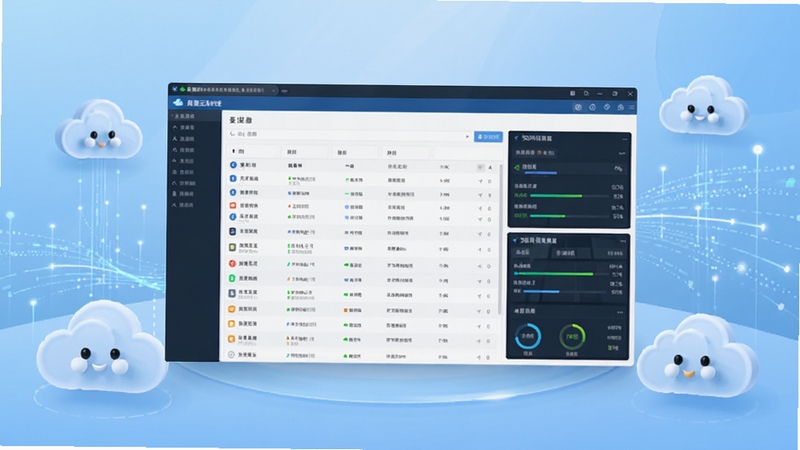Click the green speaker icon in the dark panel

517,167
